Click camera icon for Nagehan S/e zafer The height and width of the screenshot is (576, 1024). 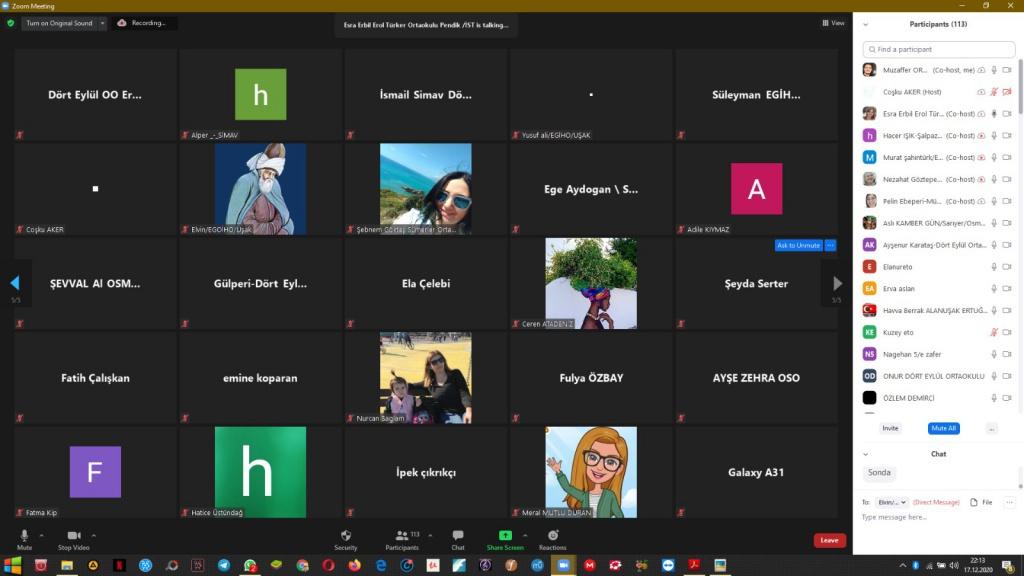(1007, 354)
